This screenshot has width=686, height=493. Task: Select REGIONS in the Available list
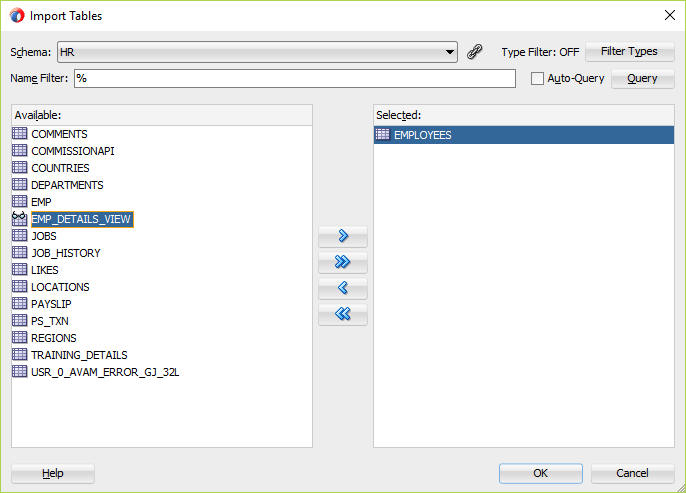(x=53, y=338)
